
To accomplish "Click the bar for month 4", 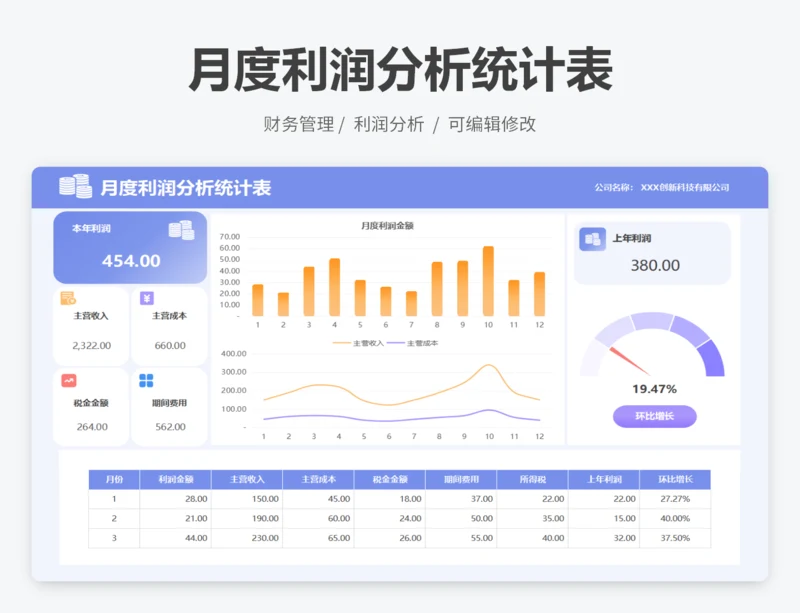I will [x=334, y=287].
